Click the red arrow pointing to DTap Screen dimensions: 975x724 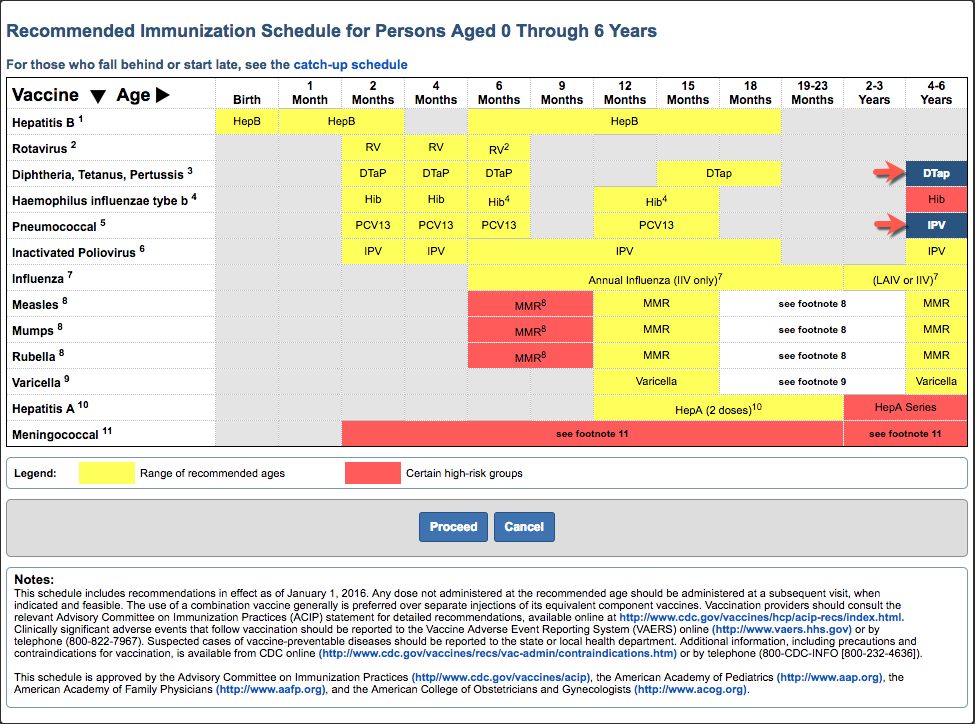click(x=890, y=173)
